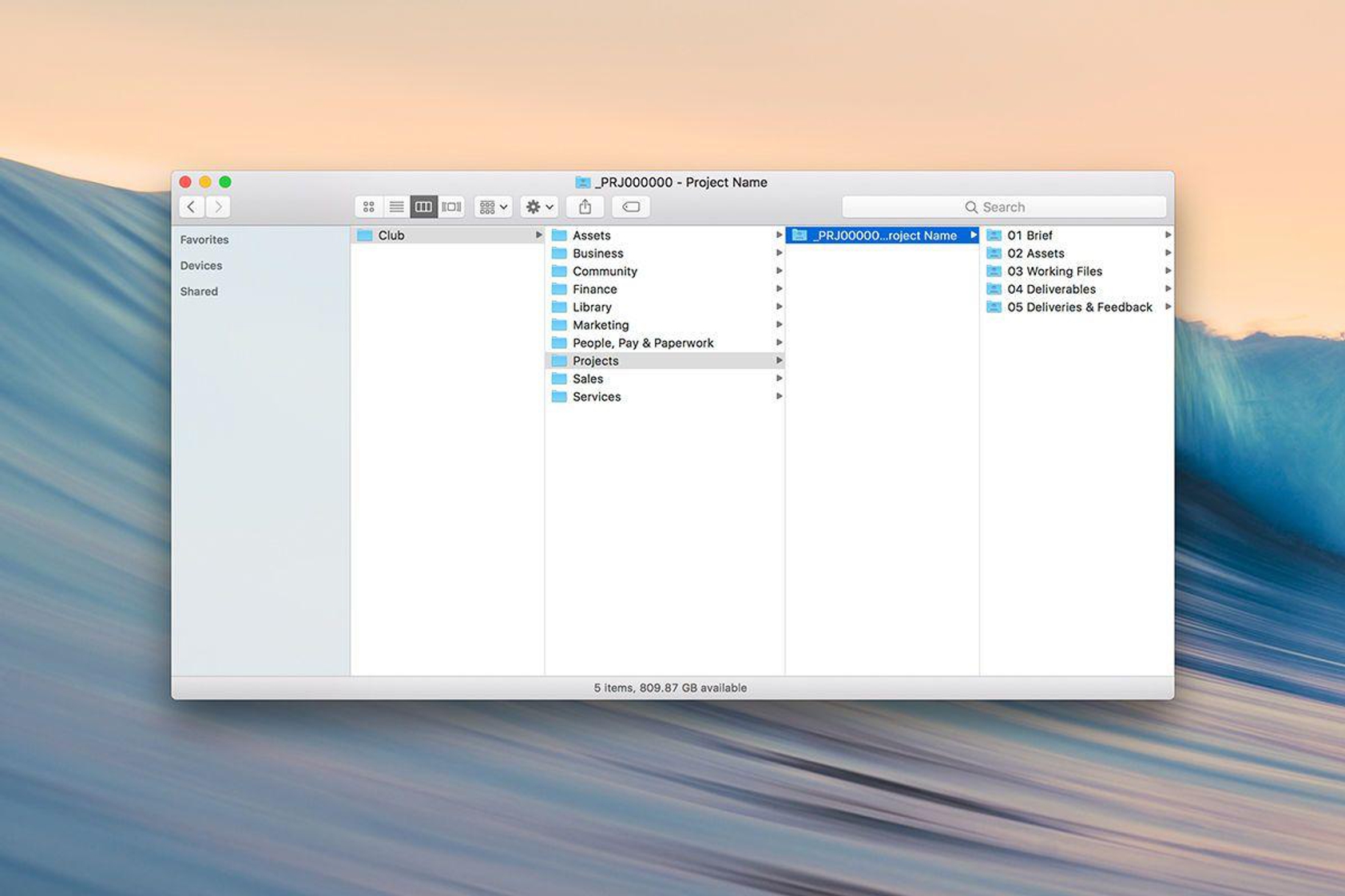Switch to cover flow view
The height and width of the screenshot is (896, 1345).
(x=451, y=206)
